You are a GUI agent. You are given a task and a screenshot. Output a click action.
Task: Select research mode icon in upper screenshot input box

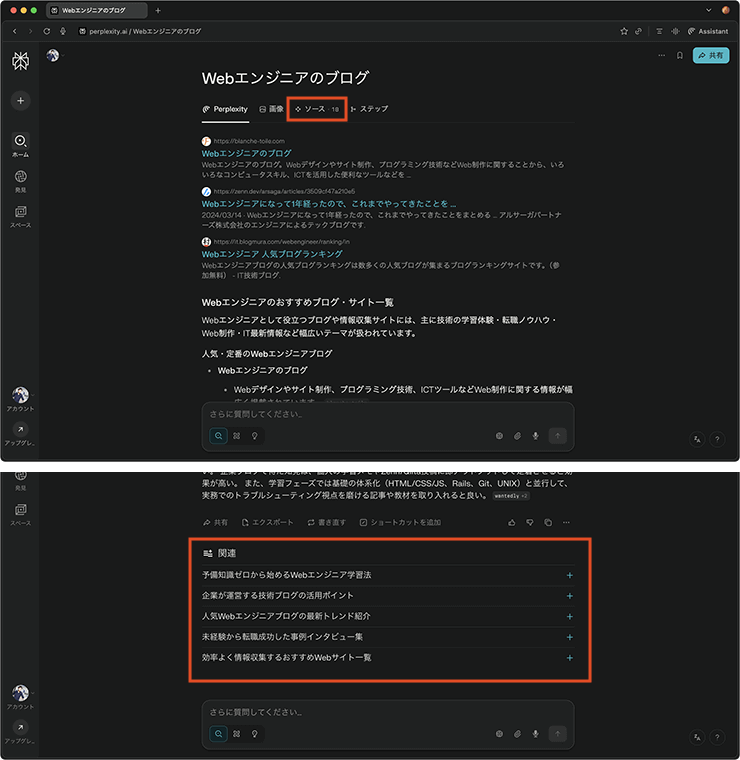pos(236,436)
